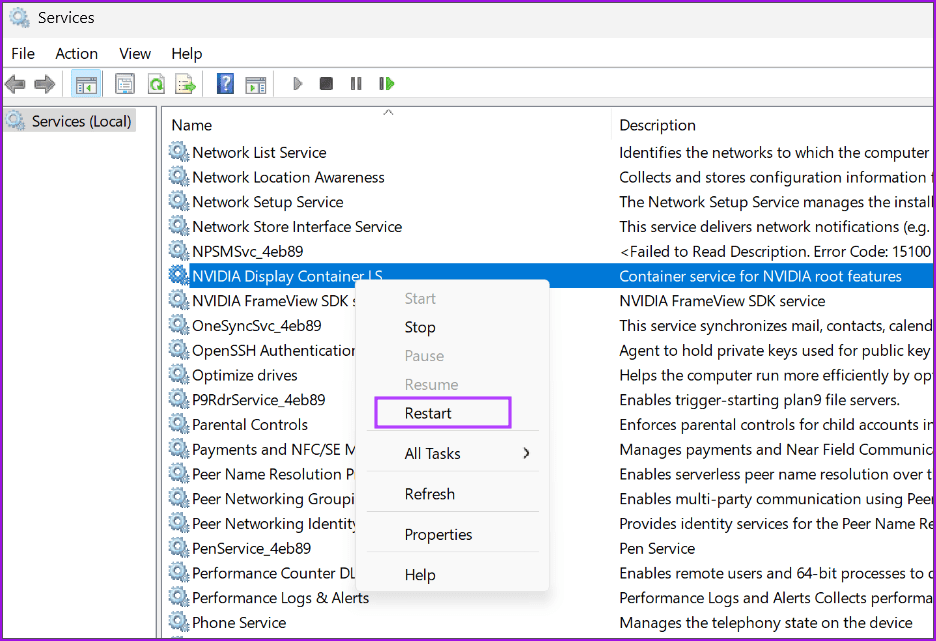Screen dimensions: 936x641
Task: Click the Back arrow toolbar icon
Action: 15,84
